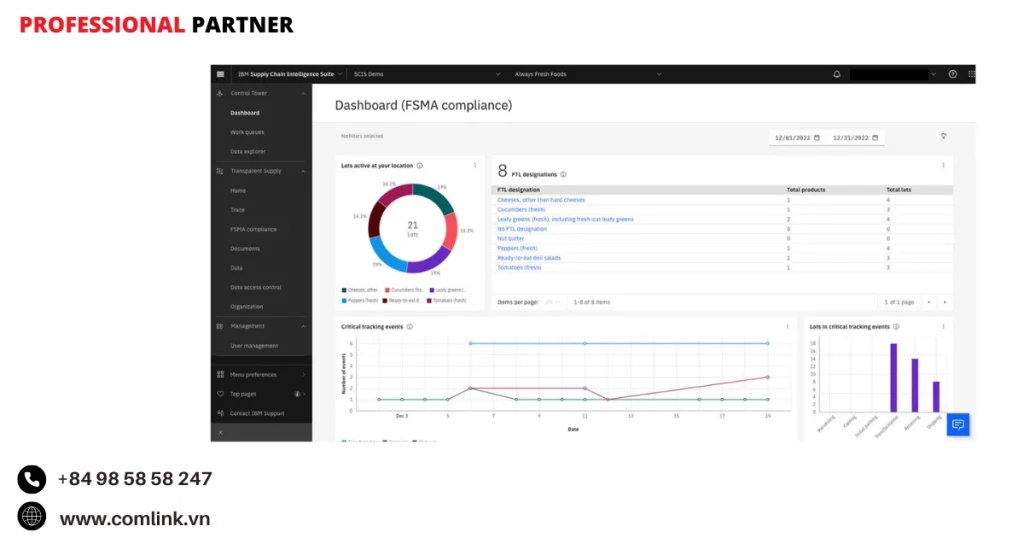Open the Always Fresh Foods dropdown
The height and width of the screenshot is (538, 1024).
(x=588, y=74)
